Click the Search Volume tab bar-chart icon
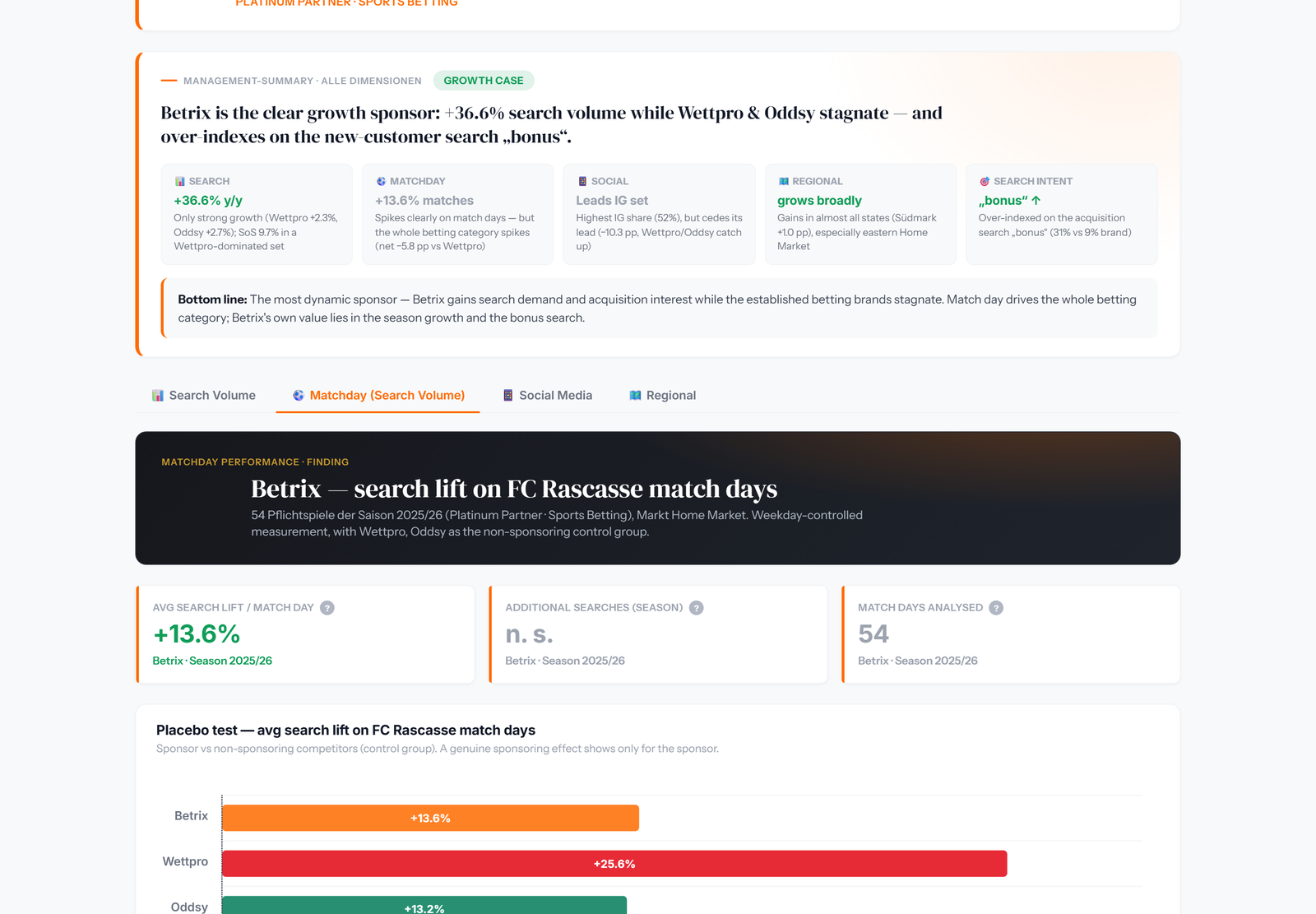Viewport: 1316px width, 914px height. pos(158,396)
